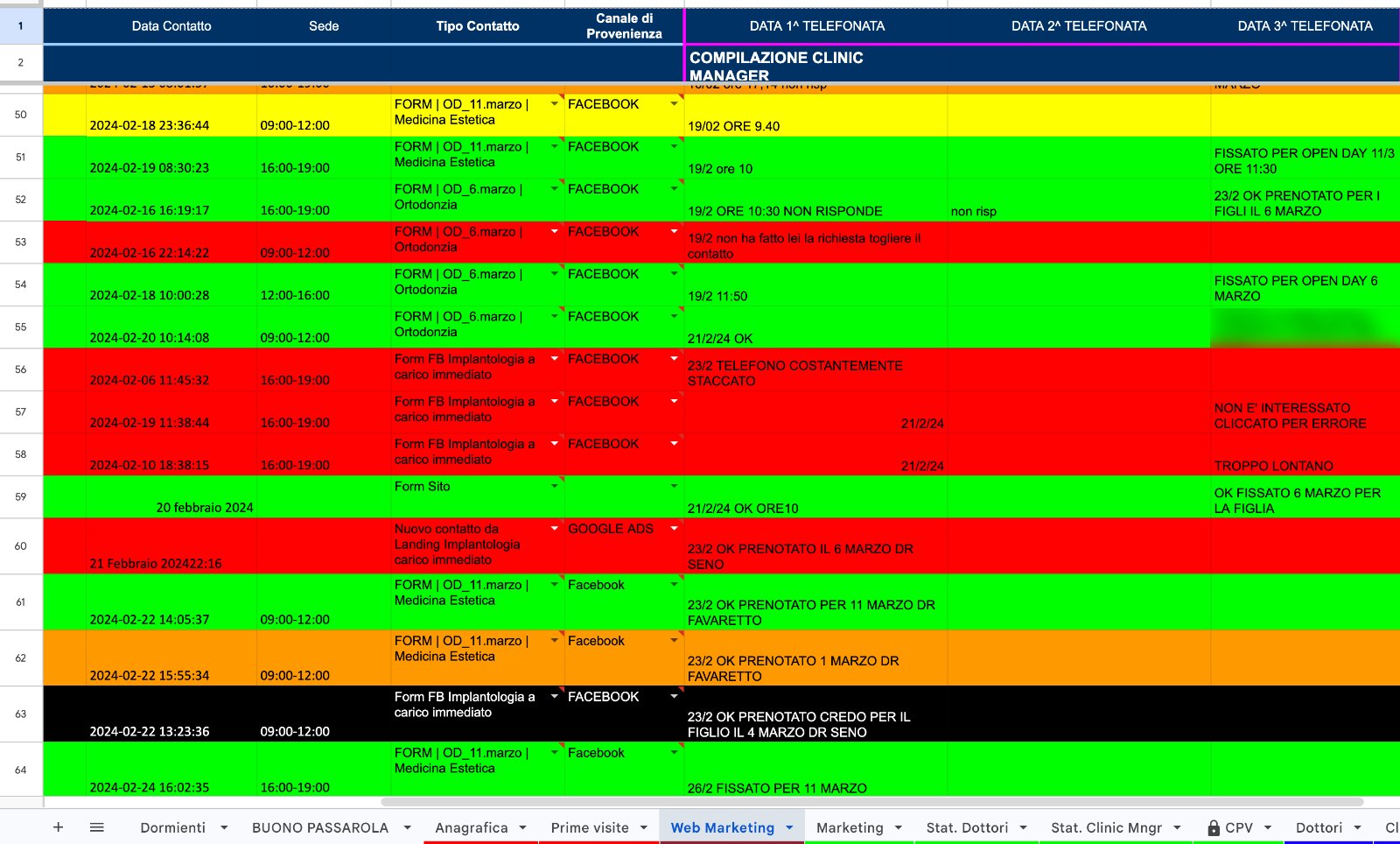Select cell '19/2 ORE 10:30 NON RISPONDE'
Screen dimensions: 1400x844
[816, 200]
